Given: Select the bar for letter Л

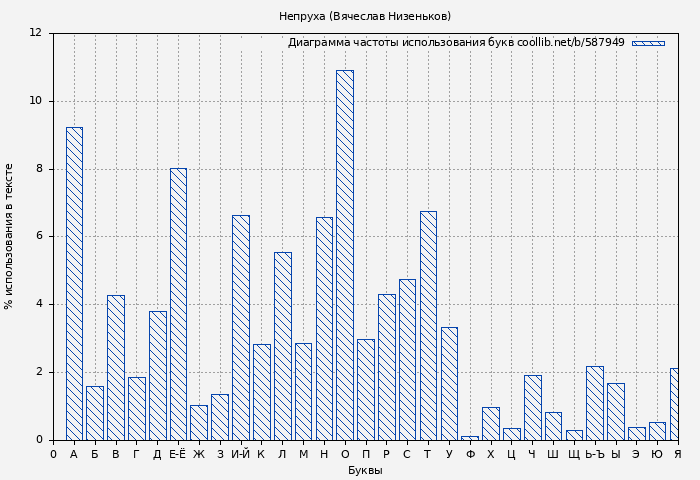Looking at the screenshot, I should [282, 346].
